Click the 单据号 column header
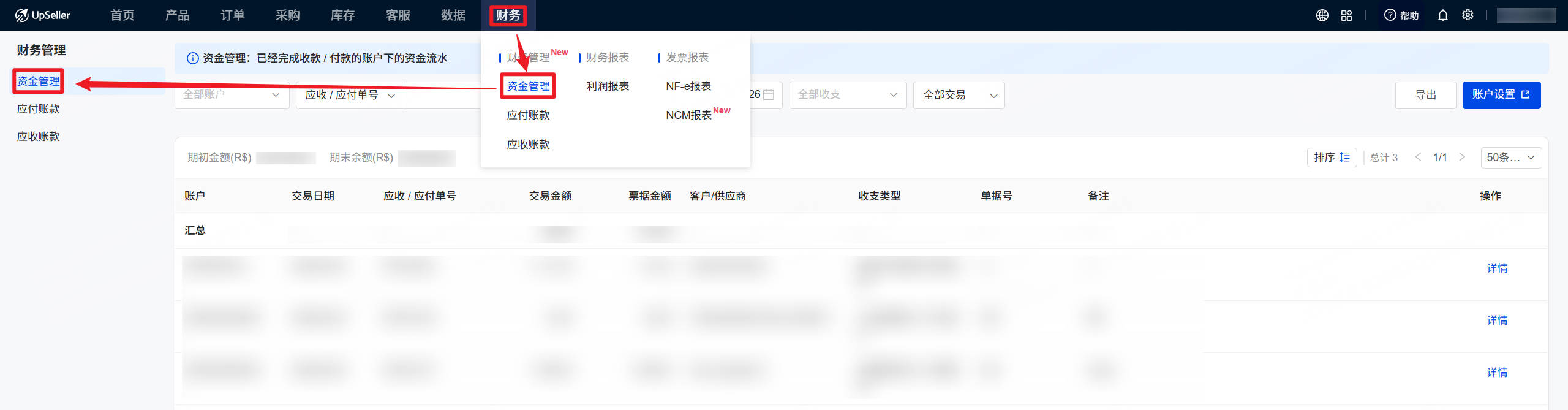Viewport: 1568px width, 410px height. pos(997,196)
